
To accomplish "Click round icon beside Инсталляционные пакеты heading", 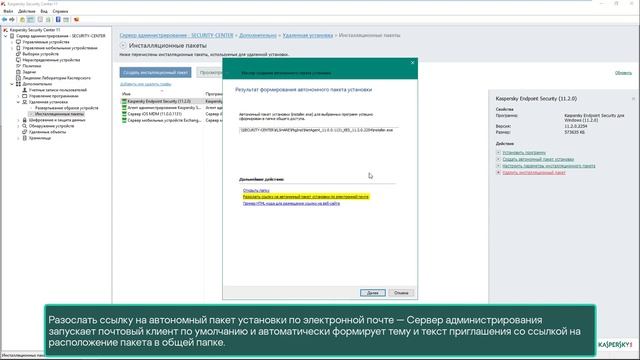I will tap(123, 45).
